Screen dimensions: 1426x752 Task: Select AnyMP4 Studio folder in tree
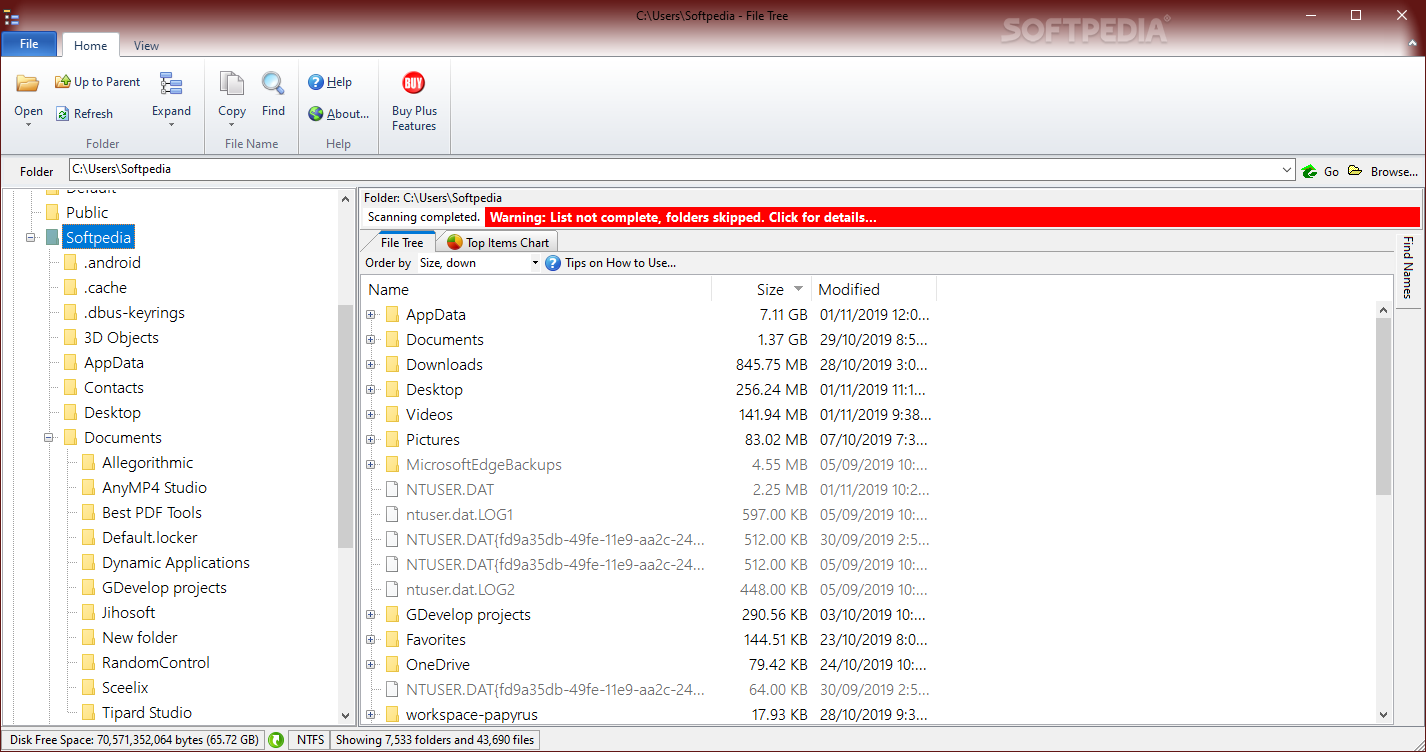(x=154, y=488)
